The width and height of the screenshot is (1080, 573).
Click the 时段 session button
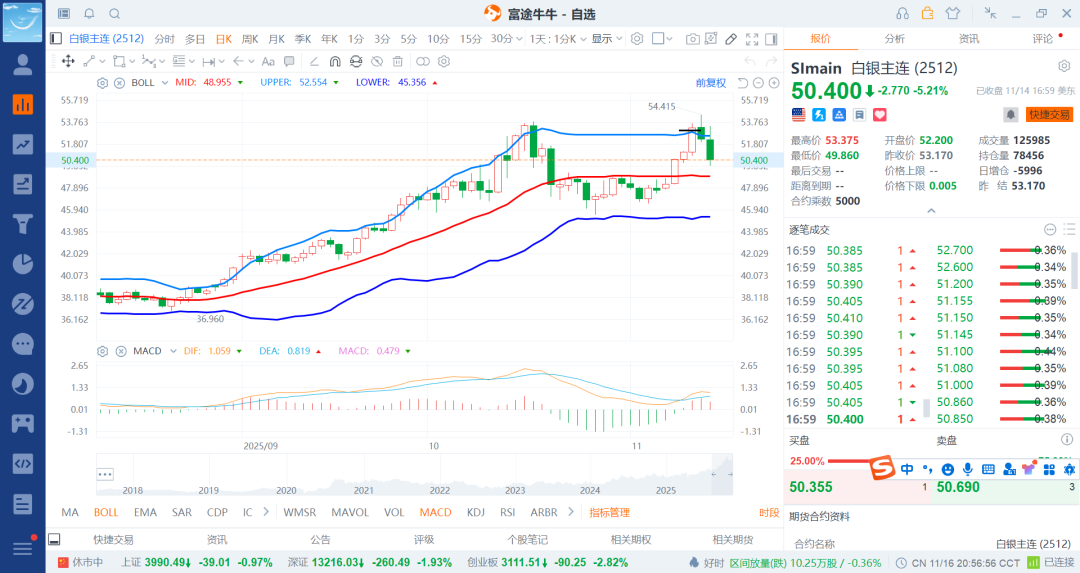pos(769,512)
